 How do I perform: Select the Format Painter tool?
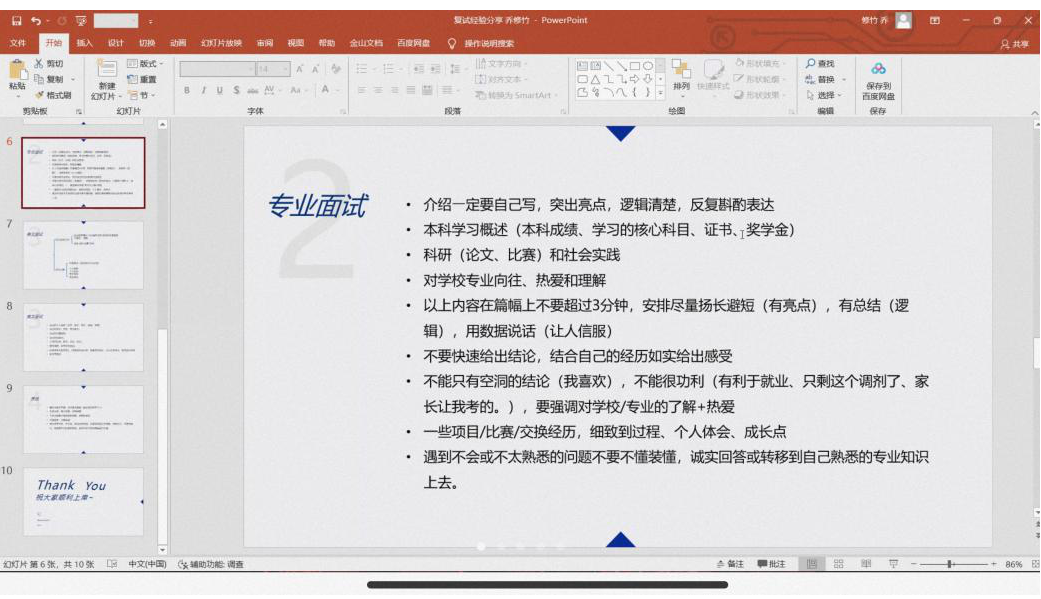[52, 95]
